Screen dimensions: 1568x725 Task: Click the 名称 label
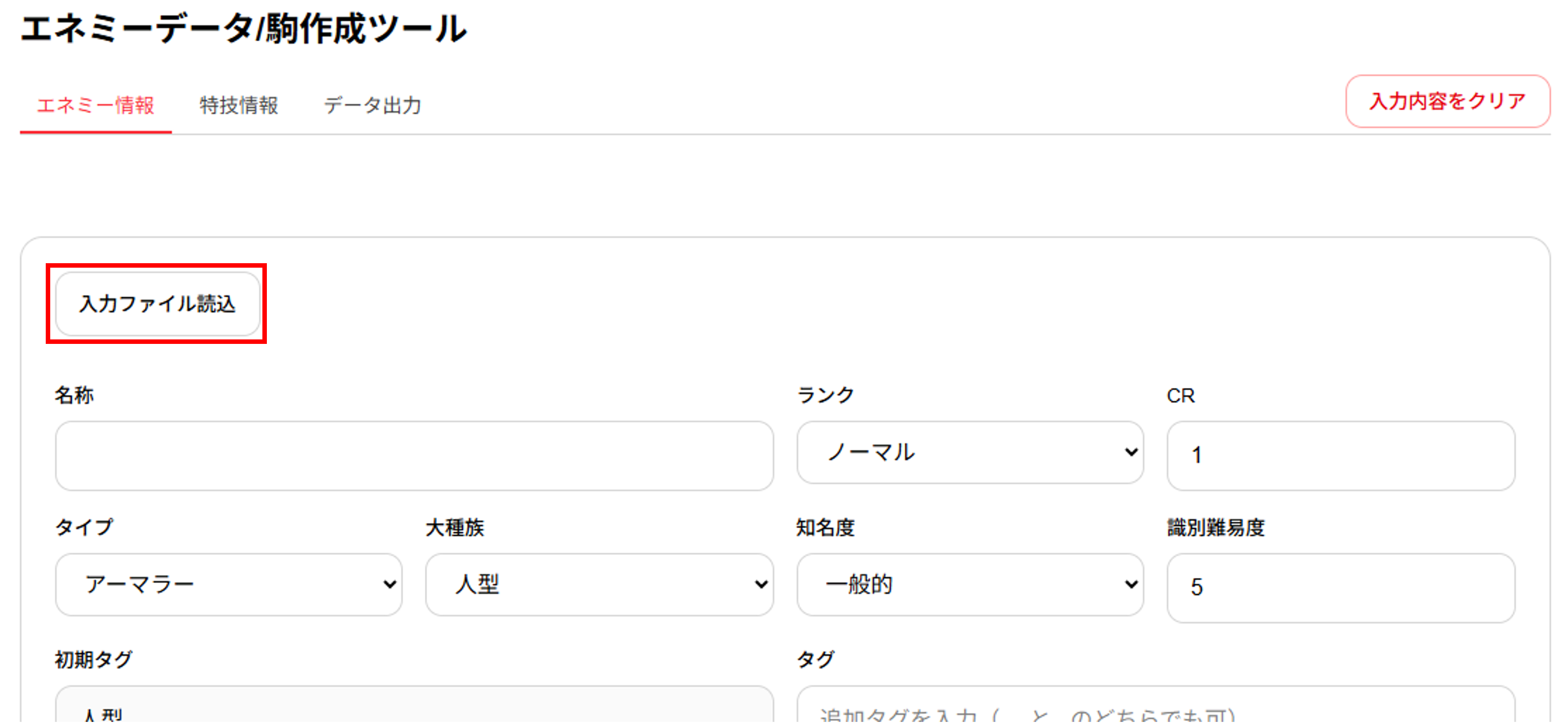pos(74,395)
